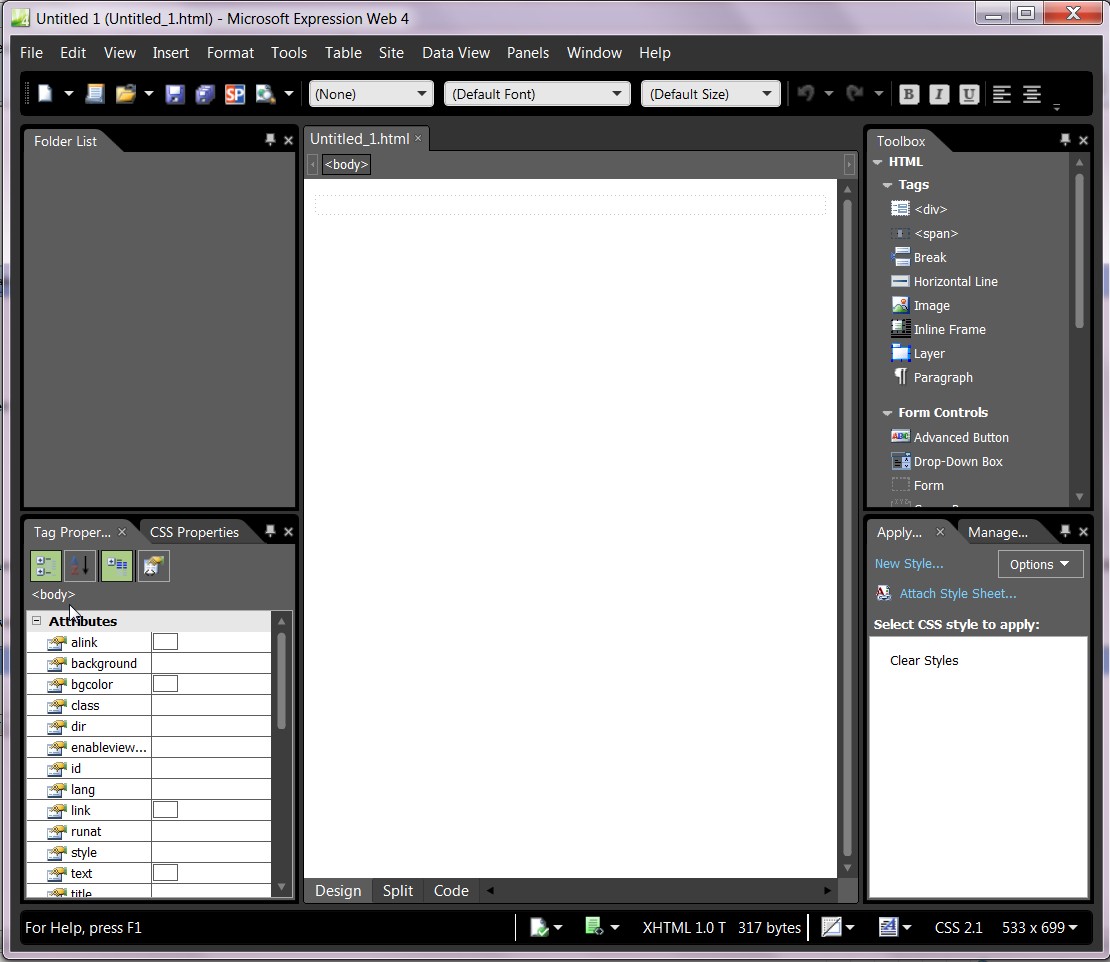Collapse the HTML section in Toolbox
The width and height of the screenshot is (1110, 962).
pos(878,162)
